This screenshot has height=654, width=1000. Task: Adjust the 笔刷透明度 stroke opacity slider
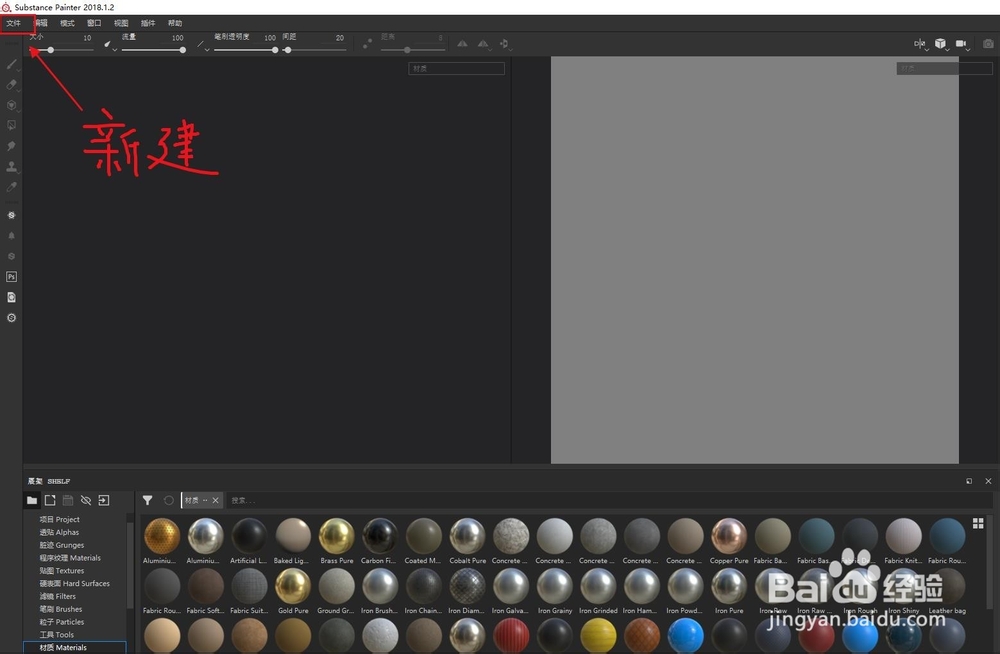246,50
